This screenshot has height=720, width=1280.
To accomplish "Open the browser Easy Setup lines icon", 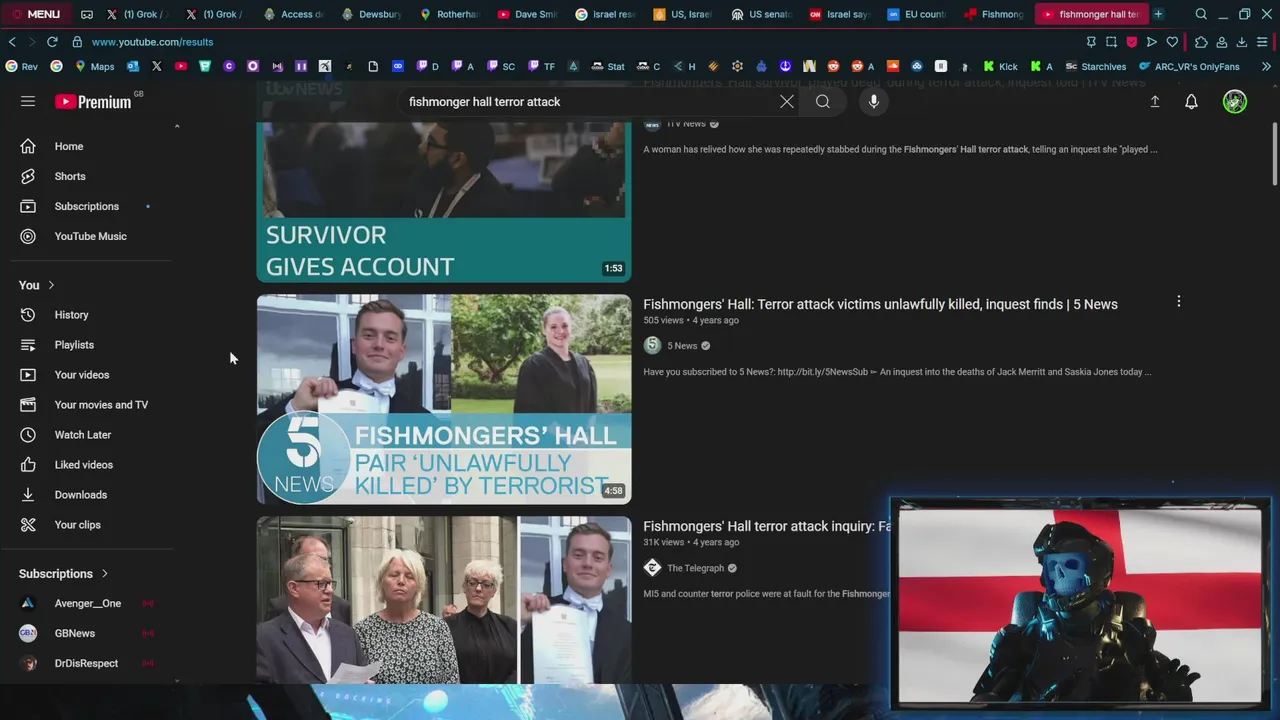I will click(x=1263, y=42).
